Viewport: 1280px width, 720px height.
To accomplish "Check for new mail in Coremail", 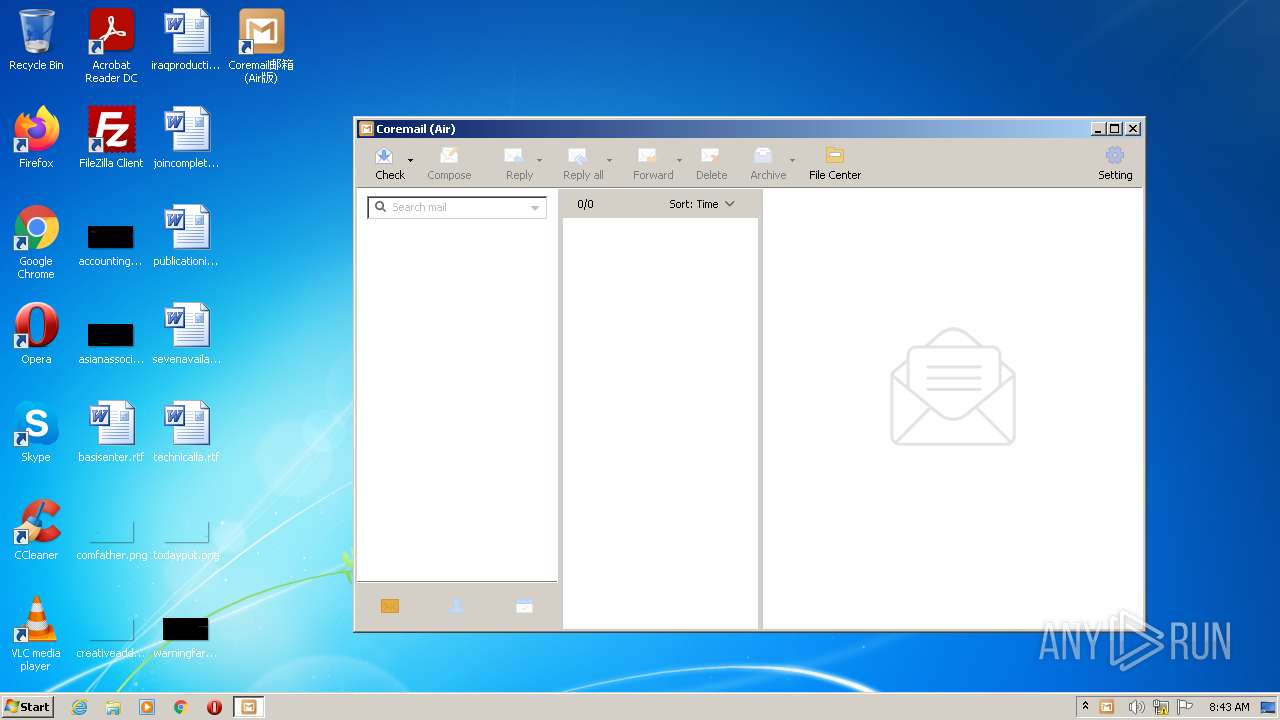I will pos(389,164).
